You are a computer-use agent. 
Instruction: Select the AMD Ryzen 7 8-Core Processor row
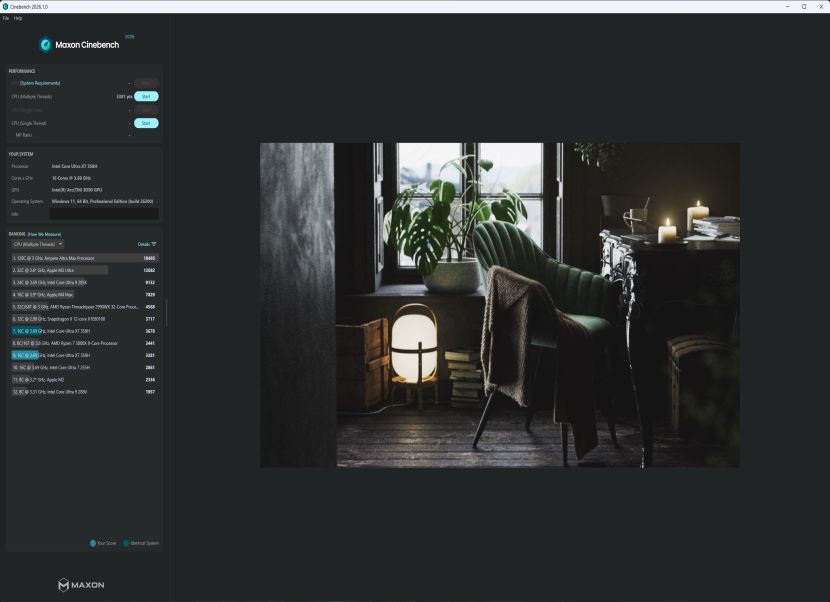pyautogui.click(x=85, y=343)
